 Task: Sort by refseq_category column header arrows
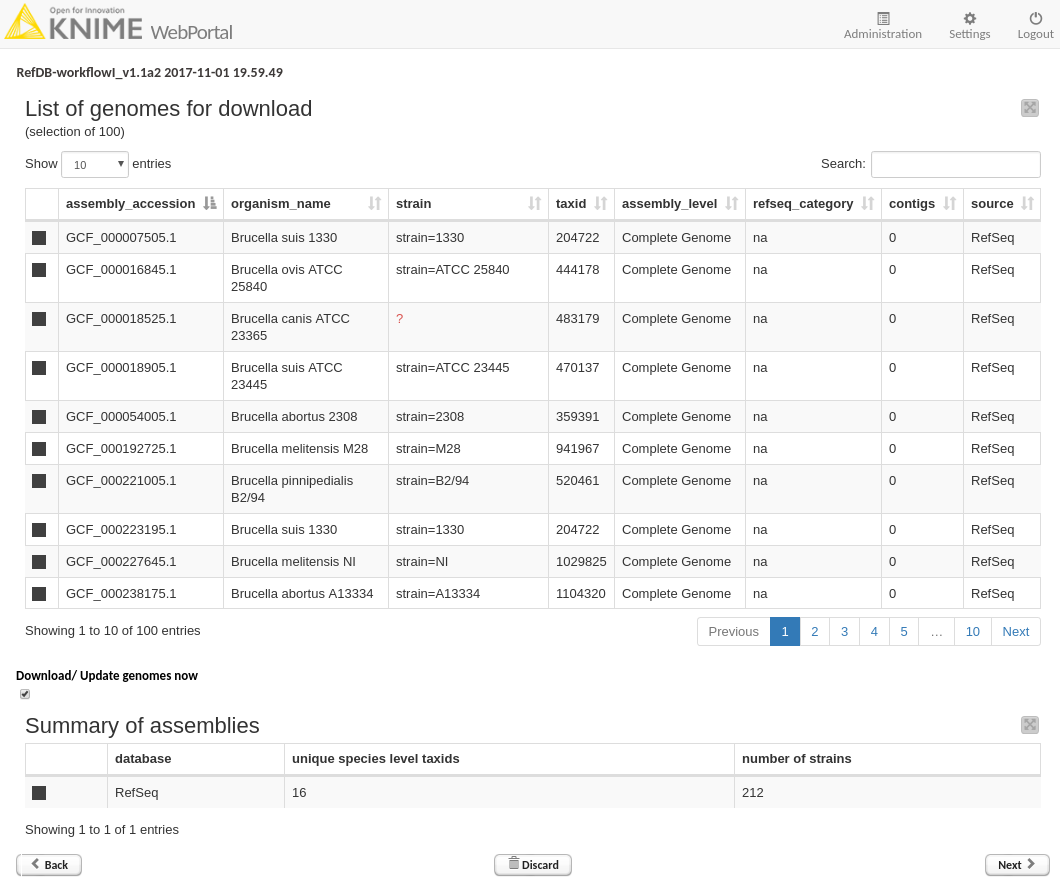[867, 204]
